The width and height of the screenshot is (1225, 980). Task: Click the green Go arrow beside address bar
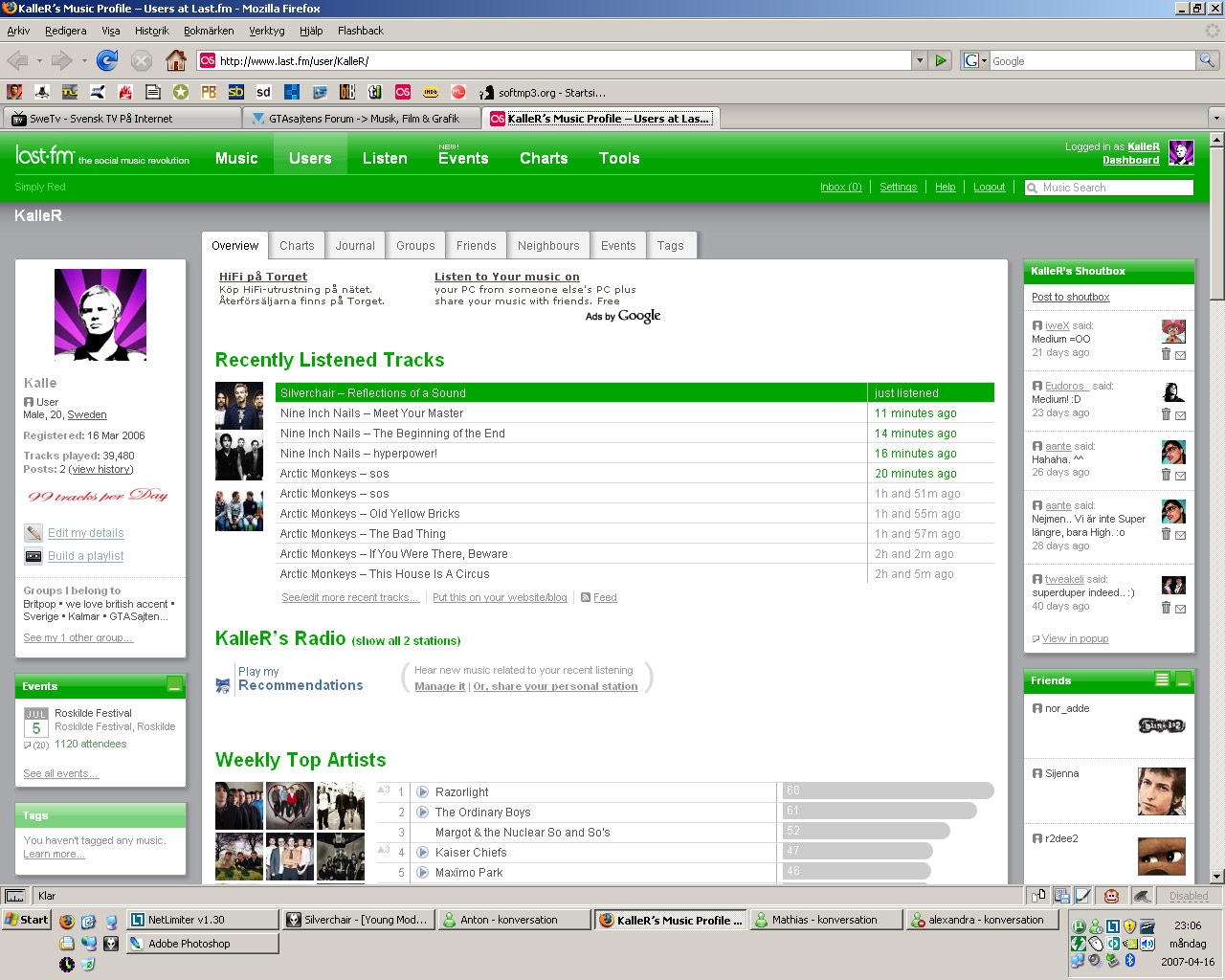click(941, 60)
